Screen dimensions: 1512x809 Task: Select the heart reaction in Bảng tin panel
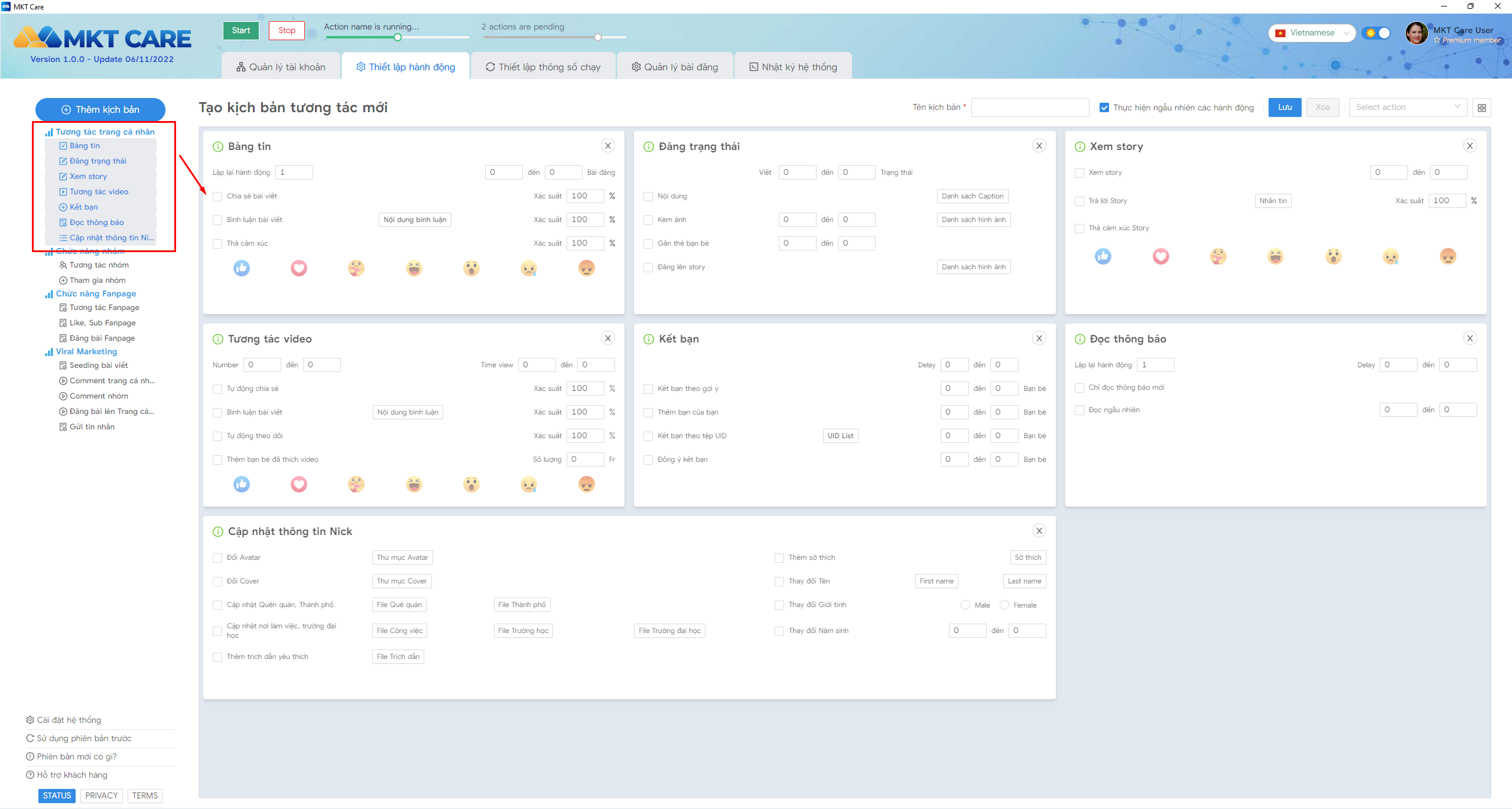299,268
